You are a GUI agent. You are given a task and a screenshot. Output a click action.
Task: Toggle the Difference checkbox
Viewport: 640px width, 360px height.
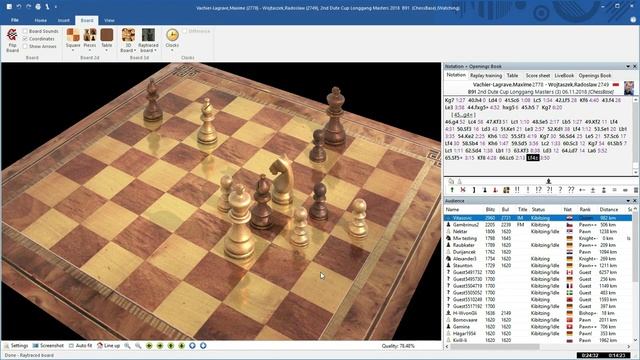pyautogui.click(x=184, y=31)
